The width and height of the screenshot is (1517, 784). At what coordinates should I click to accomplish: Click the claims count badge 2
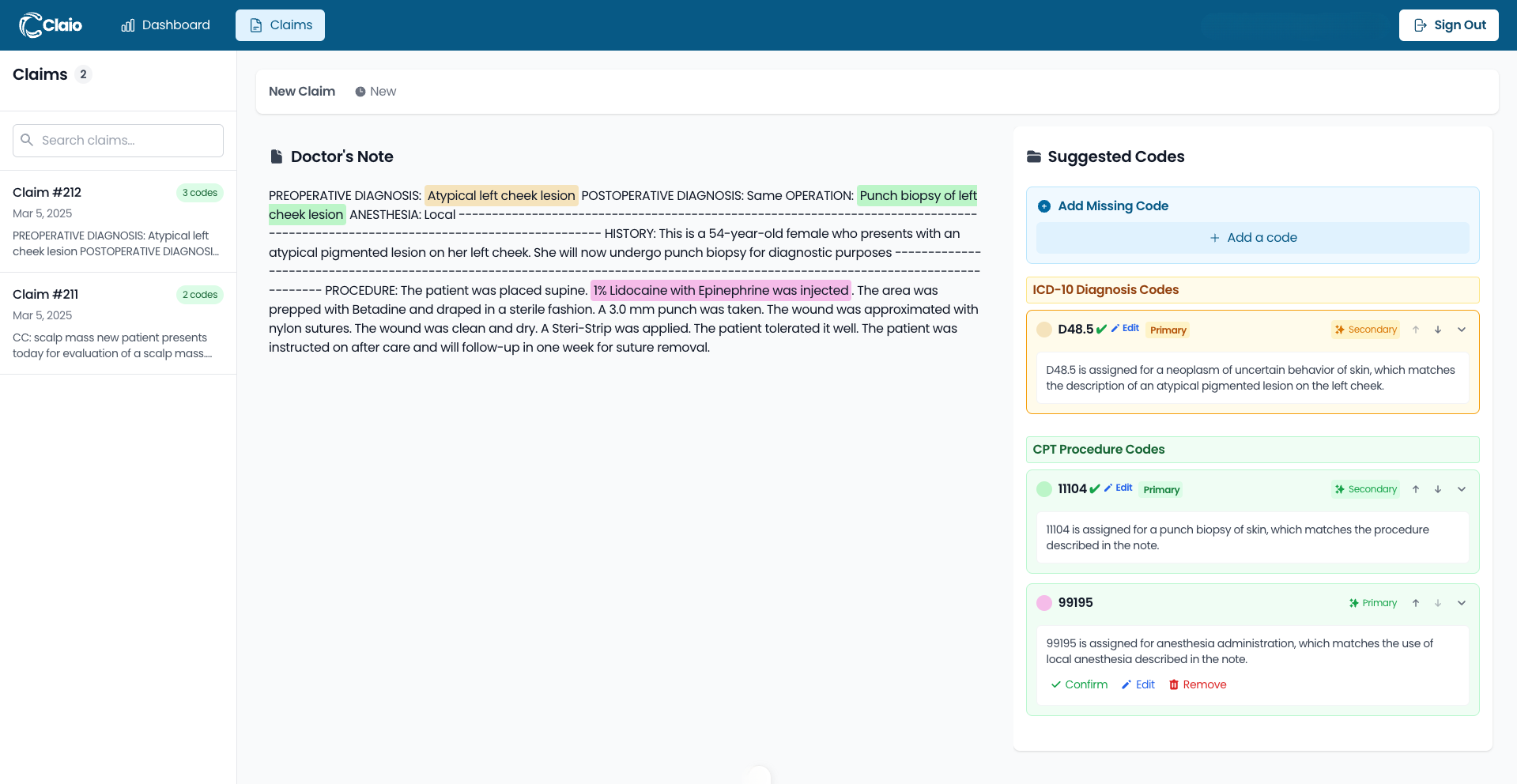click(x=83, y=74)
